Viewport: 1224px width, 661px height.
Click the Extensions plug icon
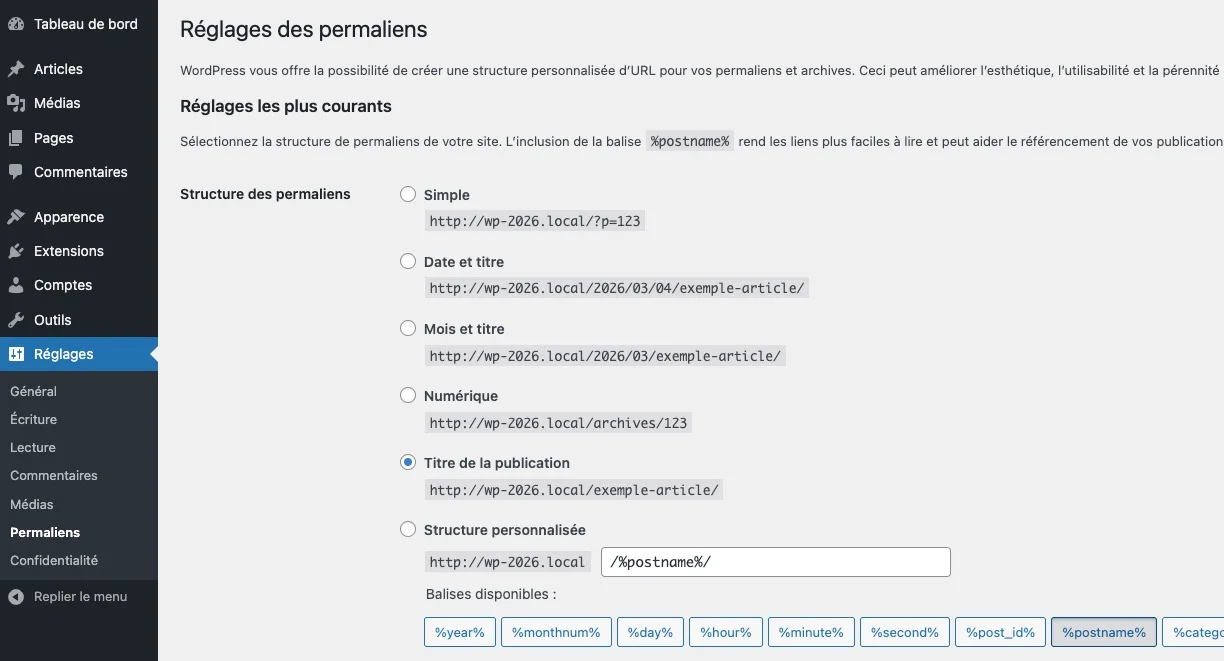point(16,251)
